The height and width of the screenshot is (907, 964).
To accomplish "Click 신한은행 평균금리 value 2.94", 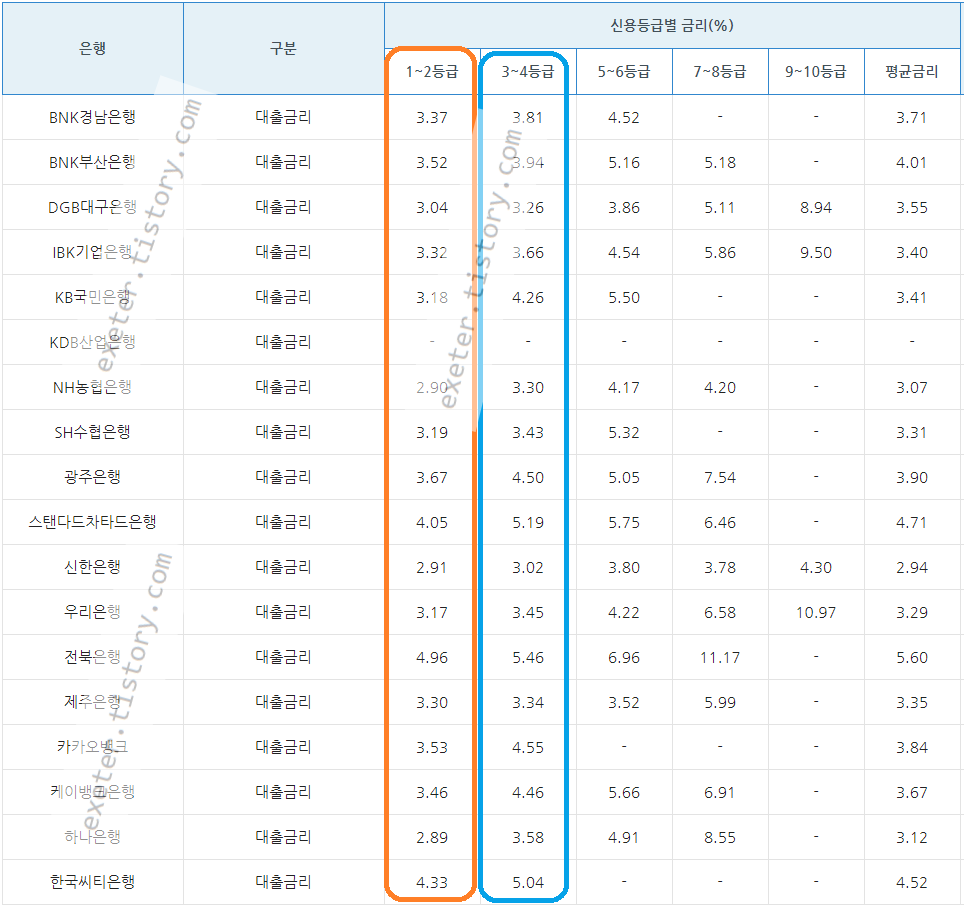I will (911, 568).
